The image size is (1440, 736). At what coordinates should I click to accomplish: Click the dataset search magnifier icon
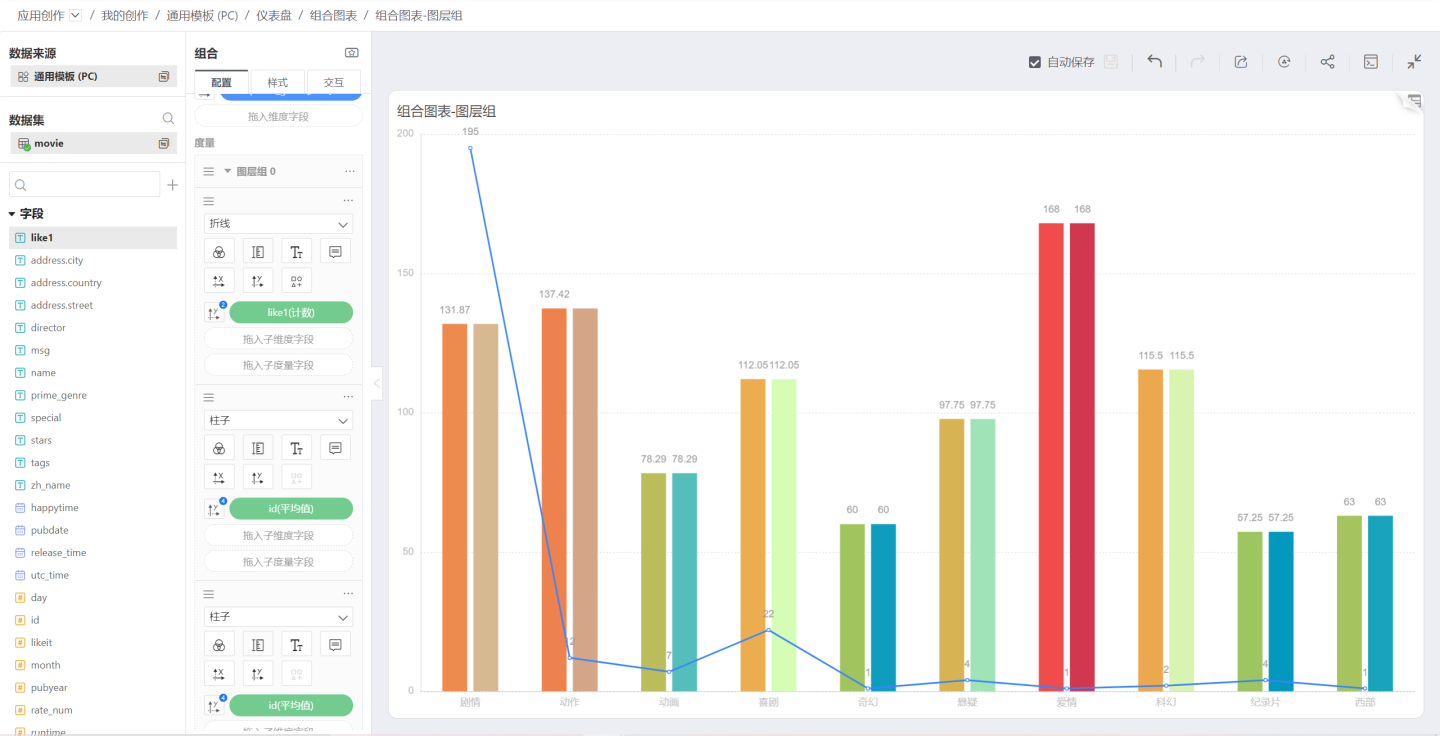tap(168, 119)
